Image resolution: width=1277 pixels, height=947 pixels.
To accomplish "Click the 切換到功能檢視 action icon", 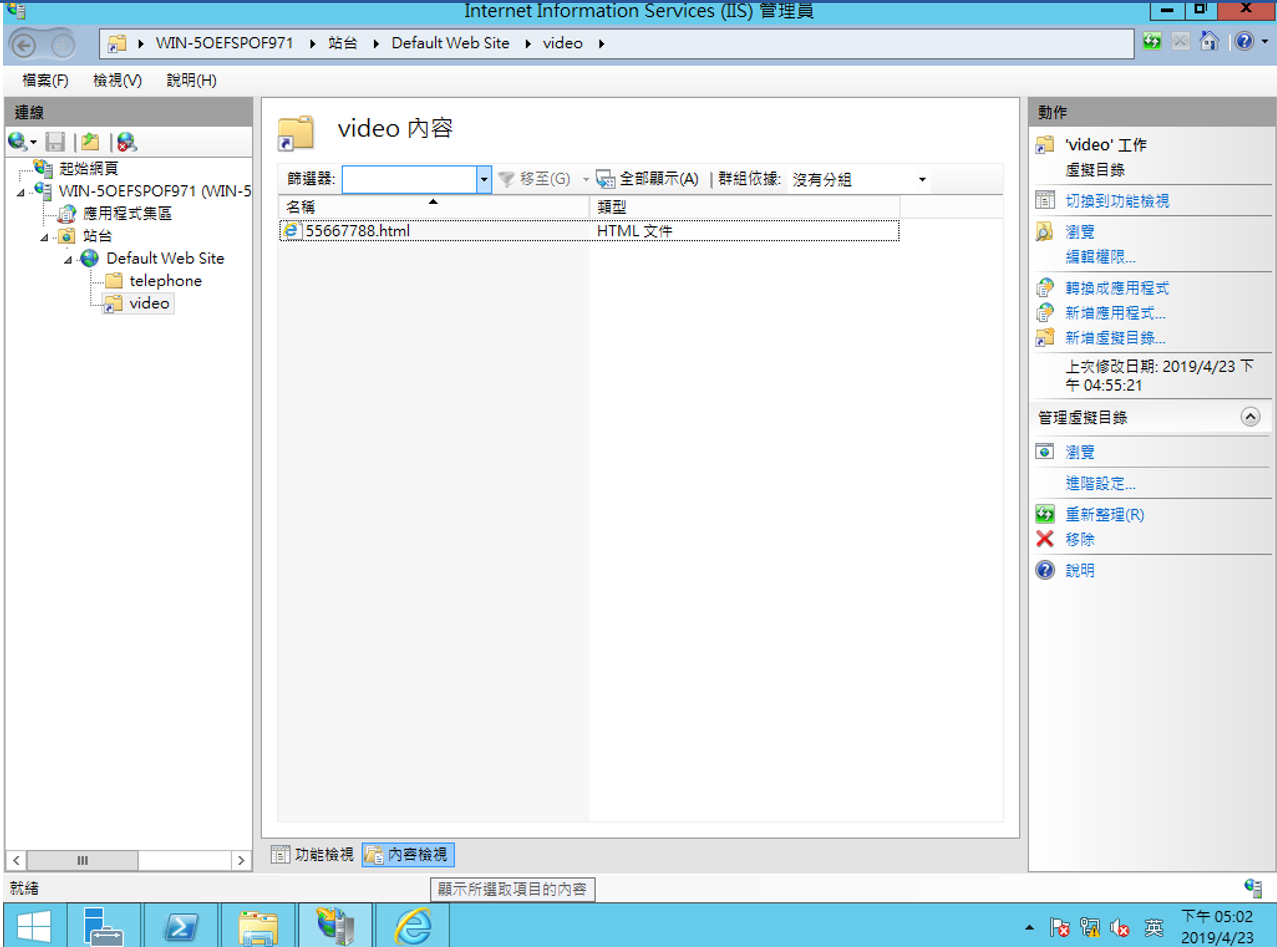I will (1045, 201).
